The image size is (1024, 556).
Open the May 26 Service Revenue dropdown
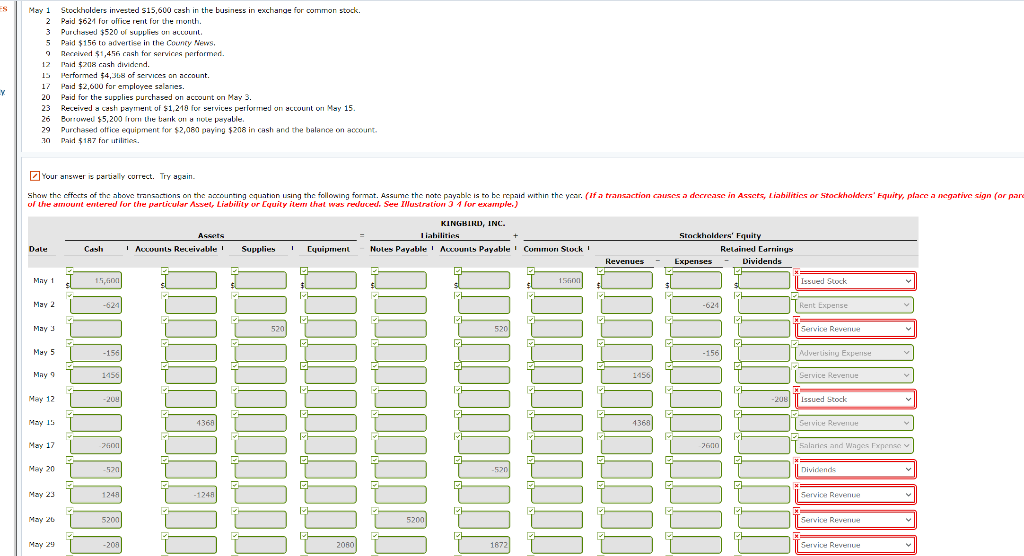pyautogui.click(x=855, y=520)
